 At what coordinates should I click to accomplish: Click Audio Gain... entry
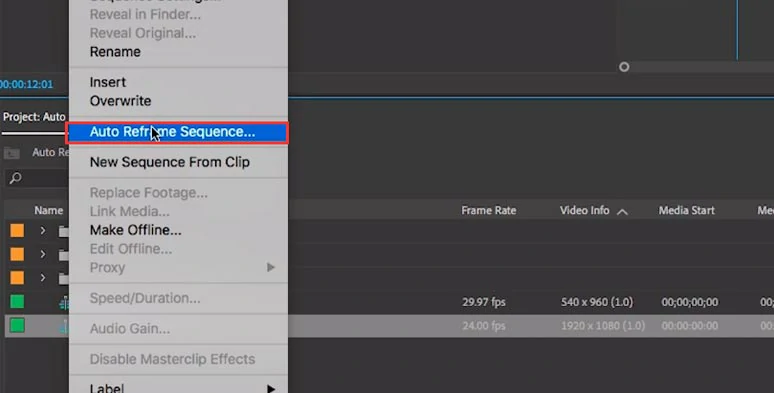[x=130, y=329]
